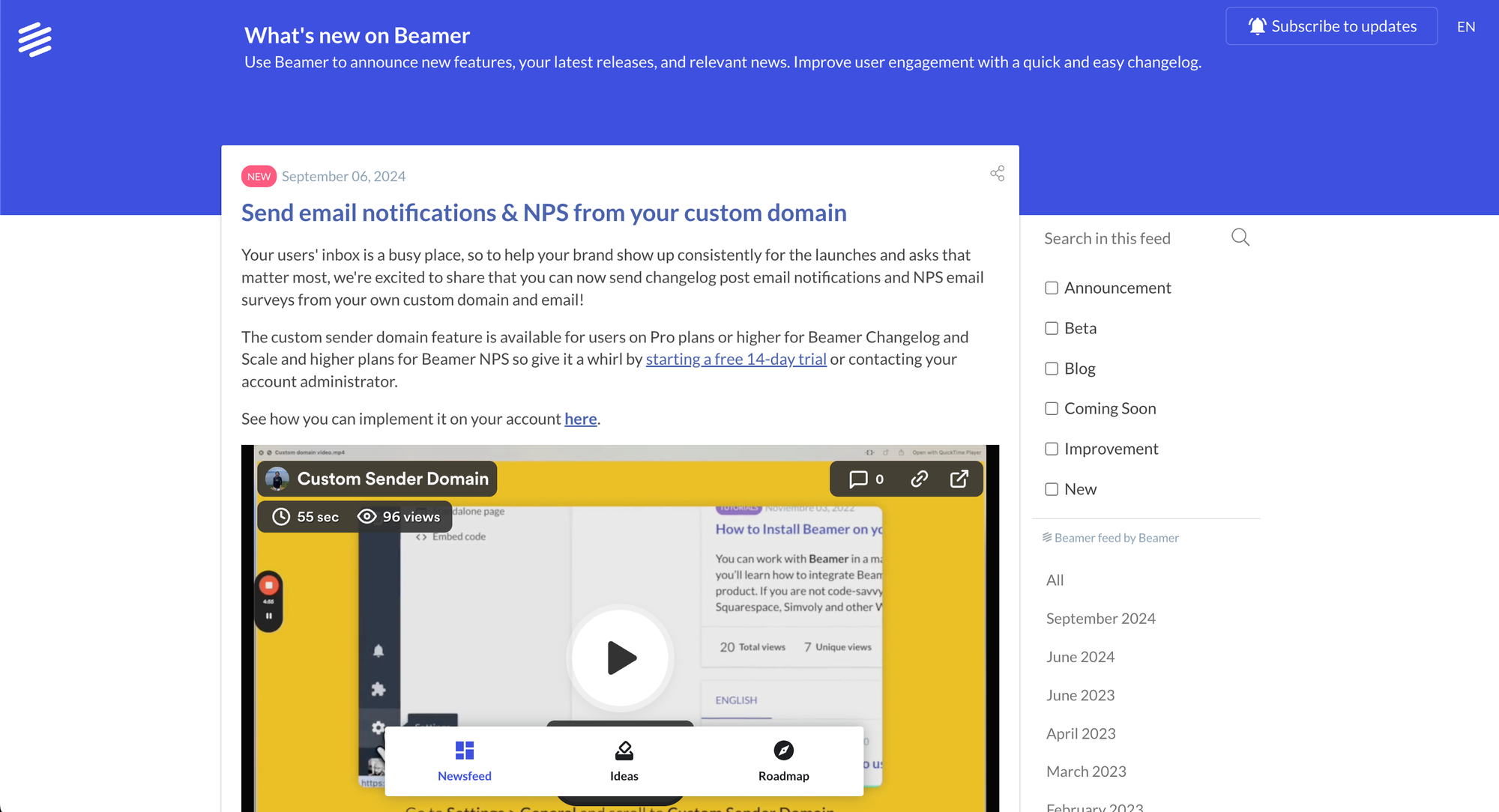Click the search magnifier icon
The height and width of the screenshot is (812, 1499).
click(x=1240, y=237)
